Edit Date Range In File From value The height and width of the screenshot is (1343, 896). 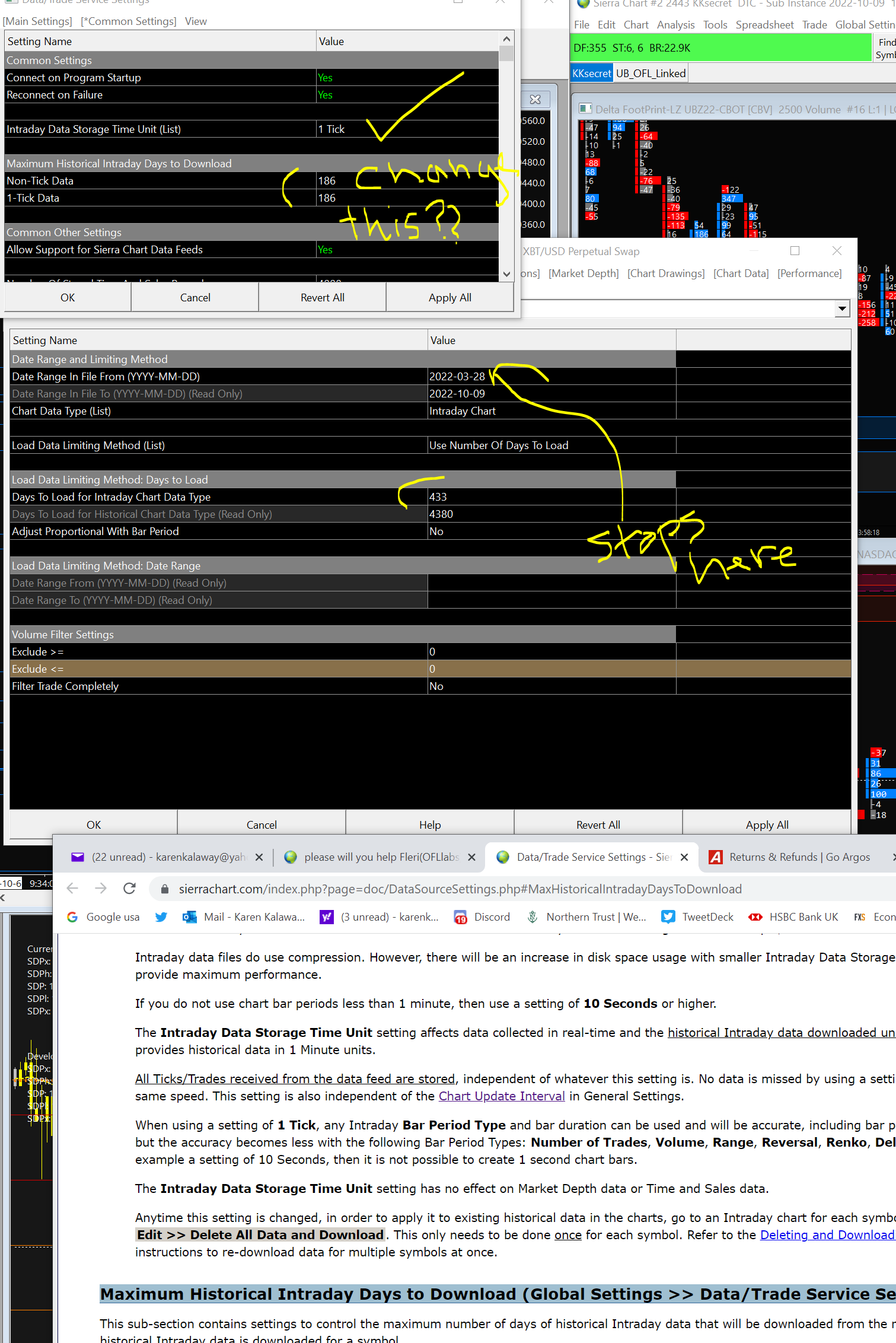click(x=551, y=377)
